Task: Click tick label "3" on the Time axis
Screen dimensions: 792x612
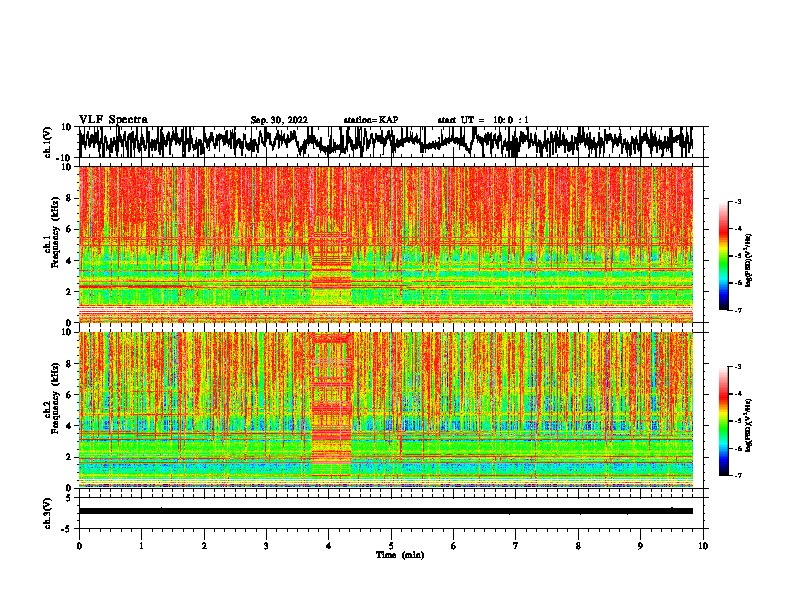Action: (266, 546)
